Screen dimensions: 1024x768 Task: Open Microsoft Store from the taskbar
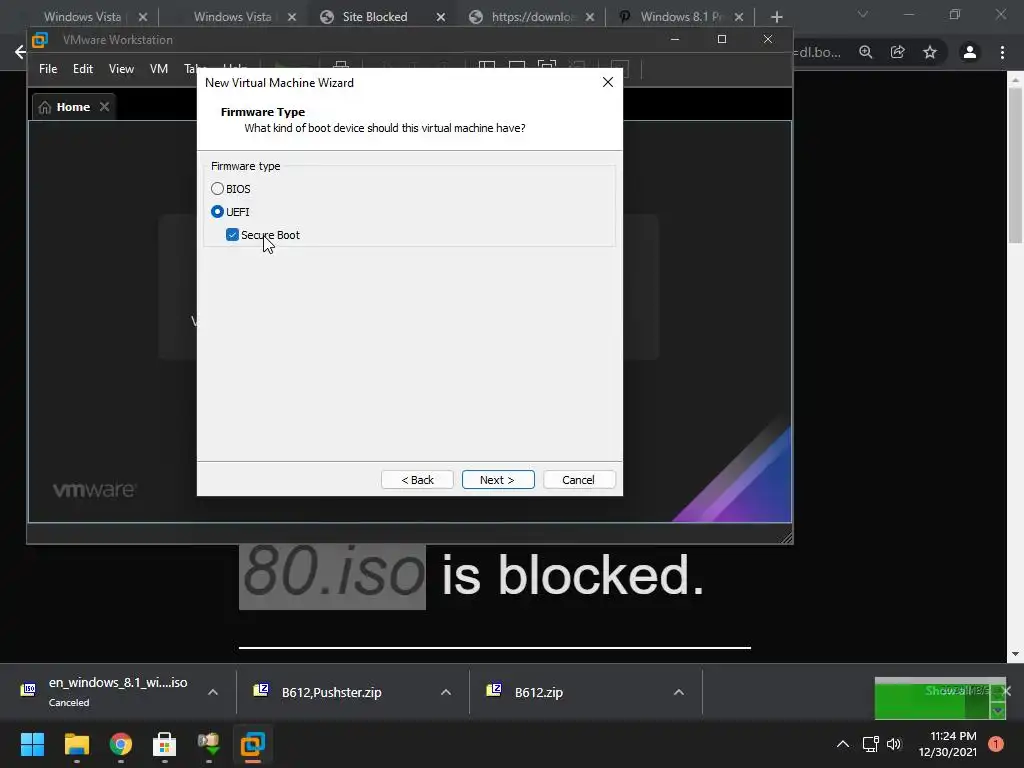point(165,744)
